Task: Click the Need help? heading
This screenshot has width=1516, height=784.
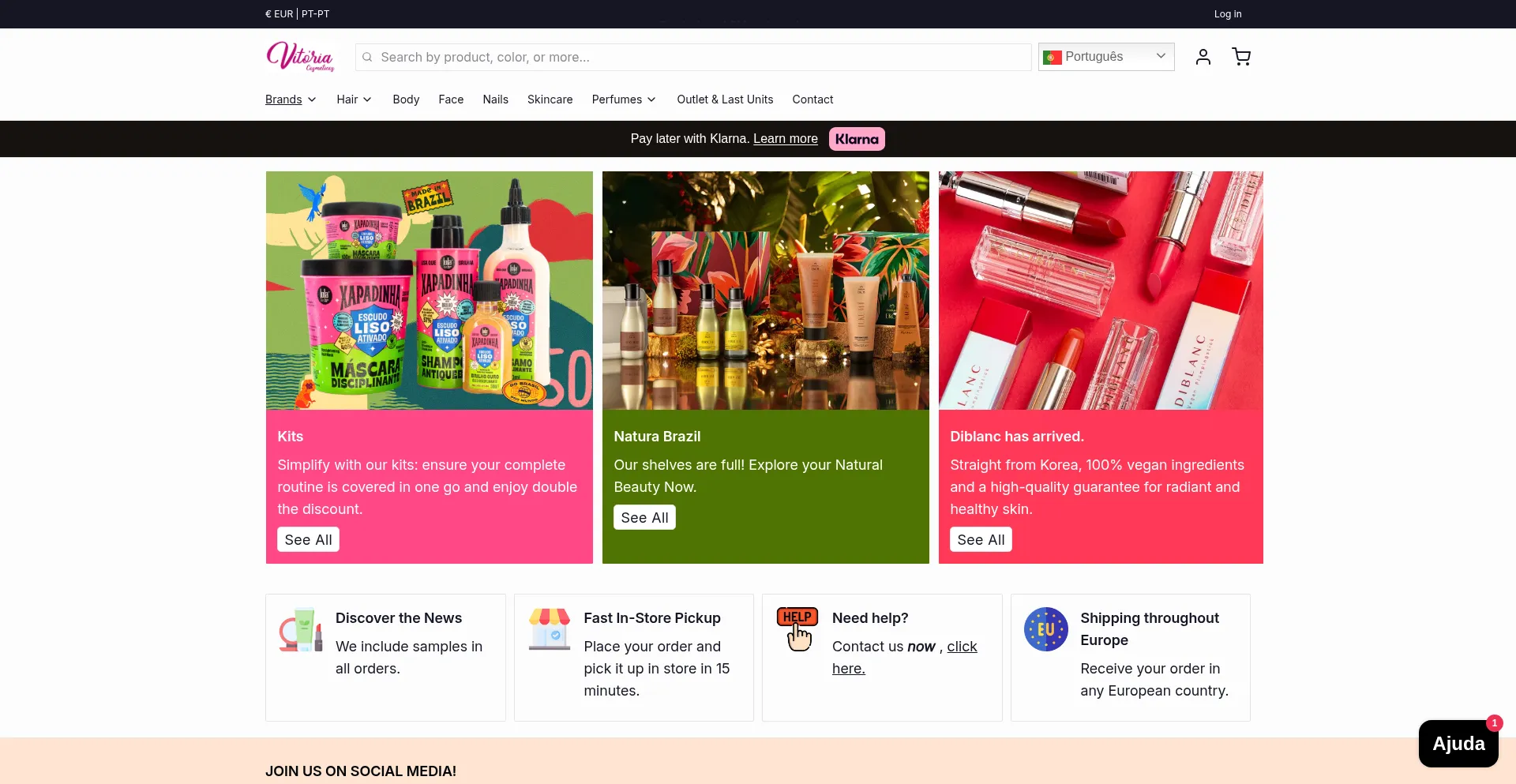Action: click(870, 618)
